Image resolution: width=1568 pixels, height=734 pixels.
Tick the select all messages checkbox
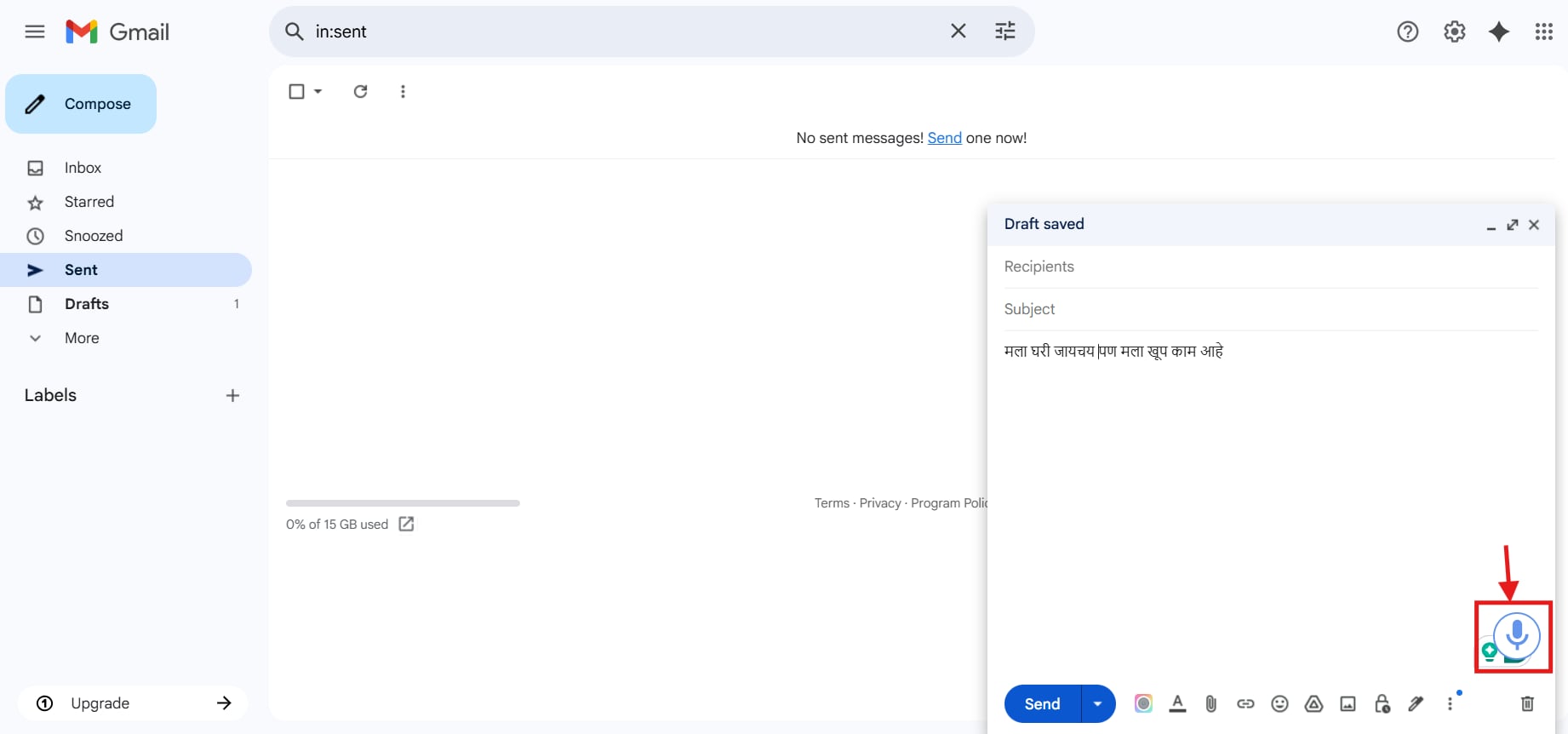click(x=296, y=92)
